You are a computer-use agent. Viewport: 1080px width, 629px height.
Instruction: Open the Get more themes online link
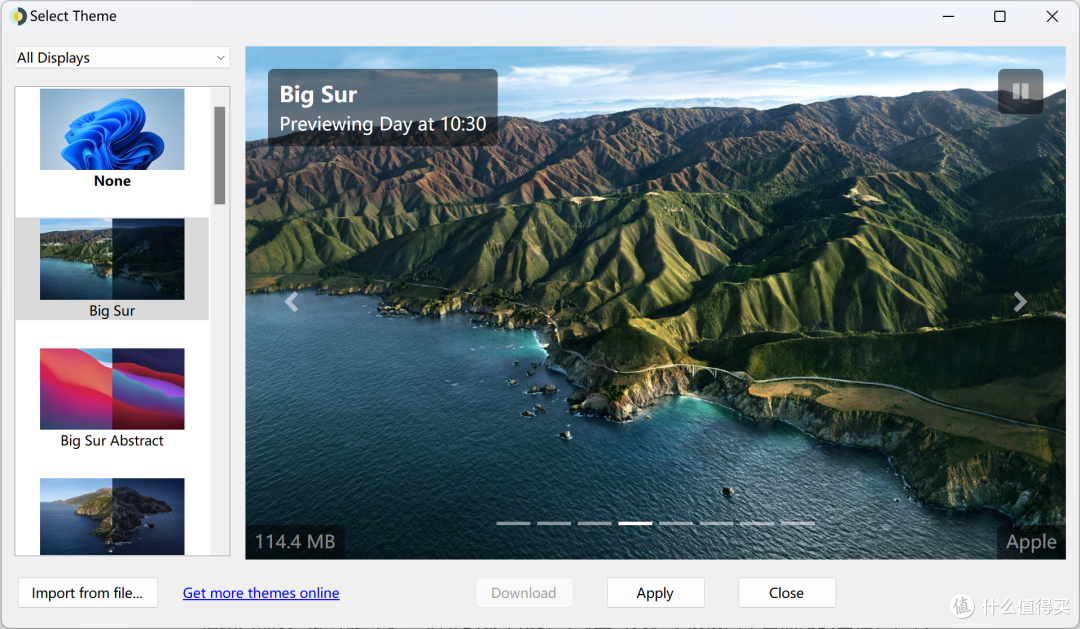pos(261,593)
